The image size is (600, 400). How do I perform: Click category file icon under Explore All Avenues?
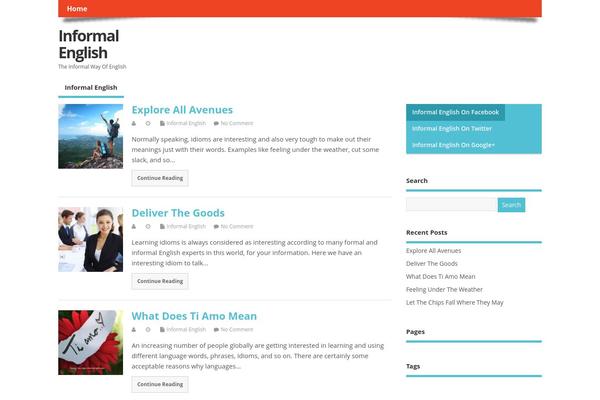point(162,123)
